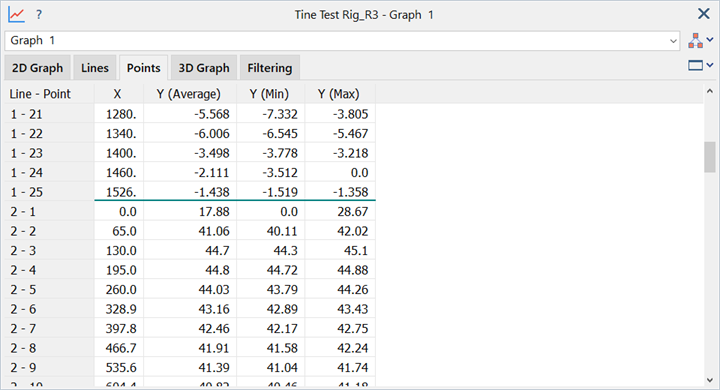This screenshot has width=720, height=390.
Task: Click the Line - Point column header
Action: tap(40, 94)
